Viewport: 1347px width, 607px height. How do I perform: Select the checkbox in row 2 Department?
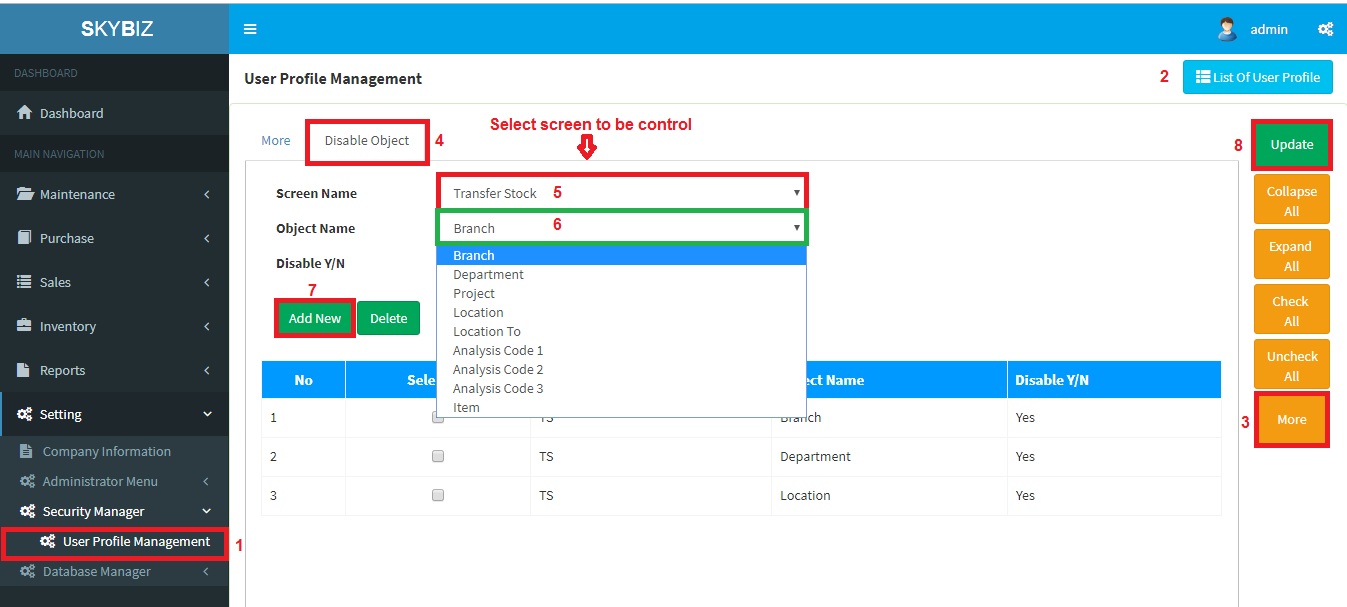pyautogui.click(x=438, y=456)
